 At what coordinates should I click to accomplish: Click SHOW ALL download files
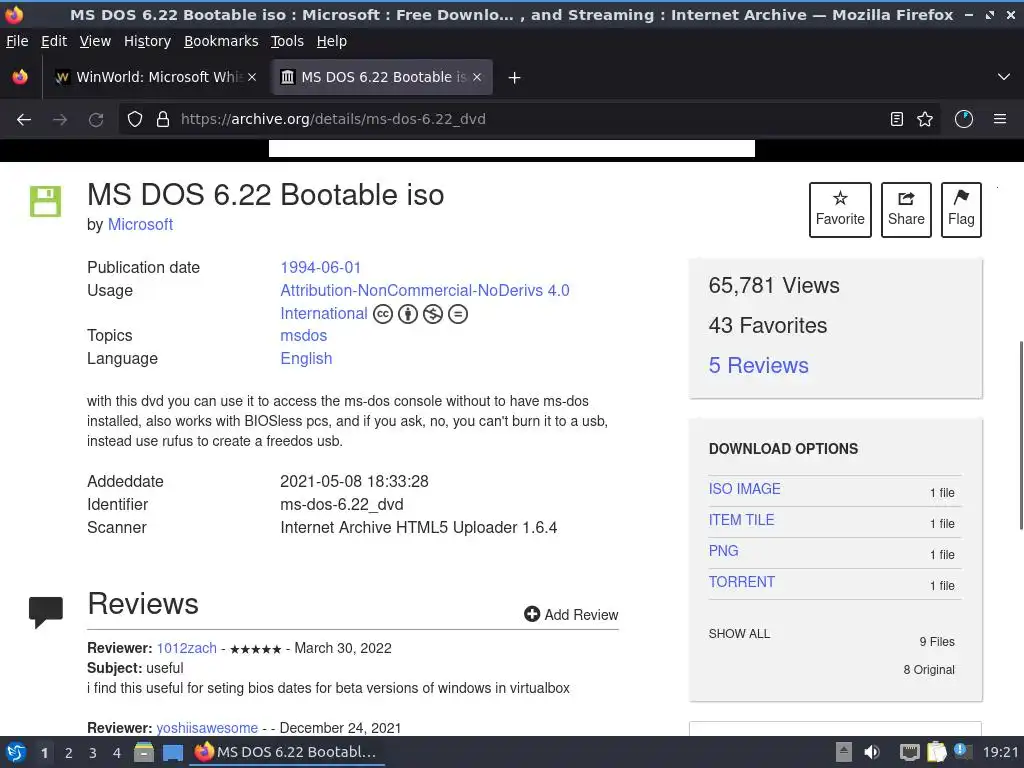pyautogui.click(x=739, y=633)
